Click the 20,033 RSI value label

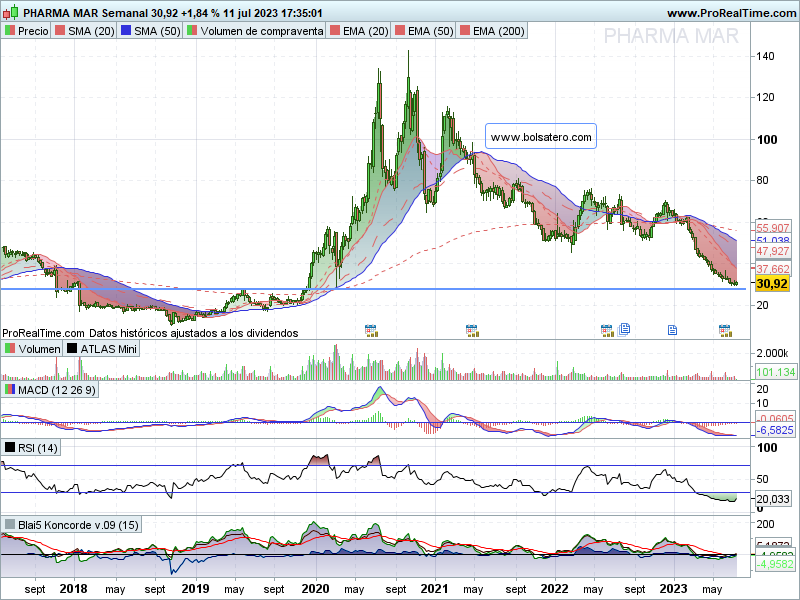point(772,498)
